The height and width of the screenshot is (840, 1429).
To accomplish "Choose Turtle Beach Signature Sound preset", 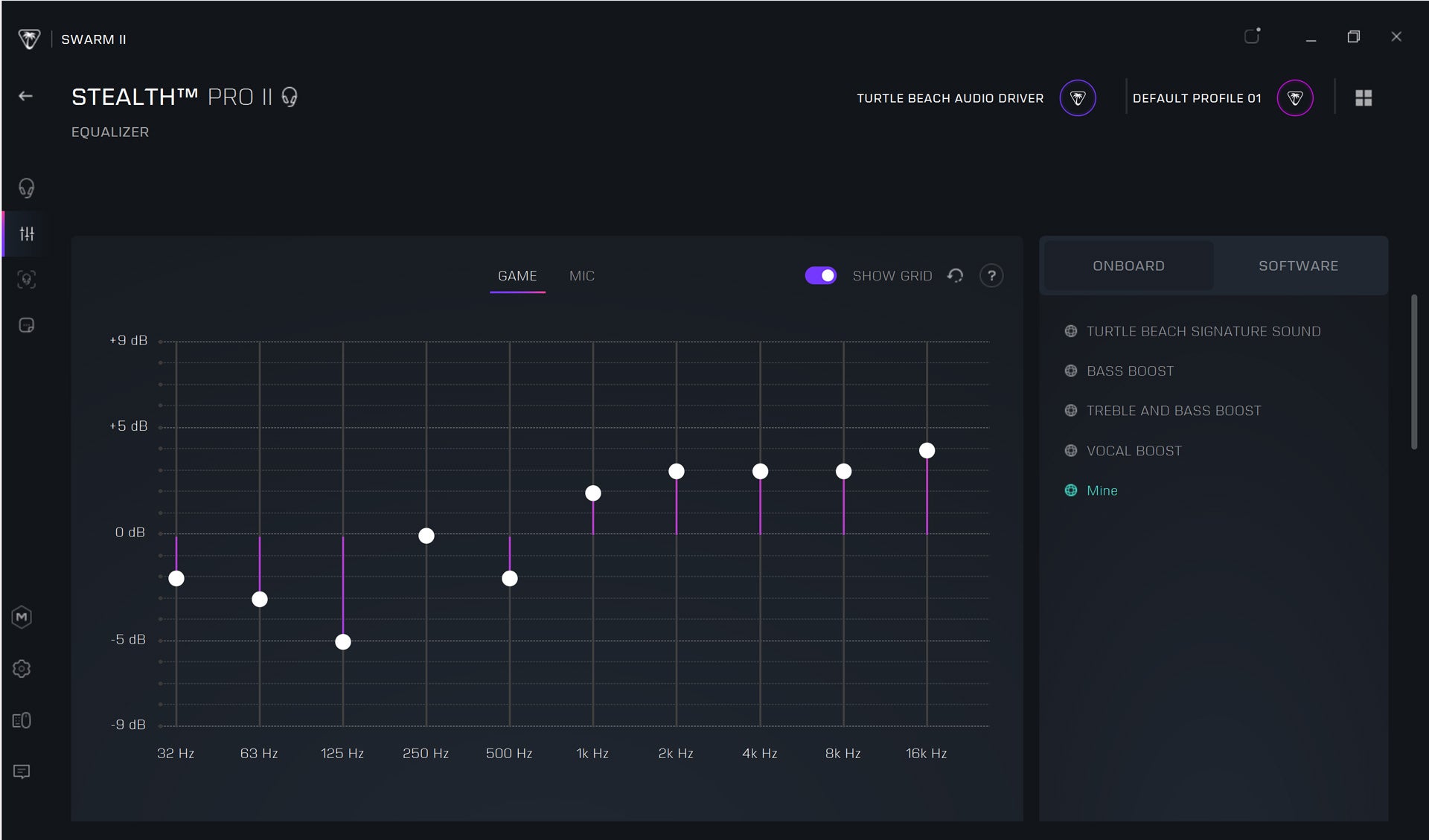I will point(1203,331).
